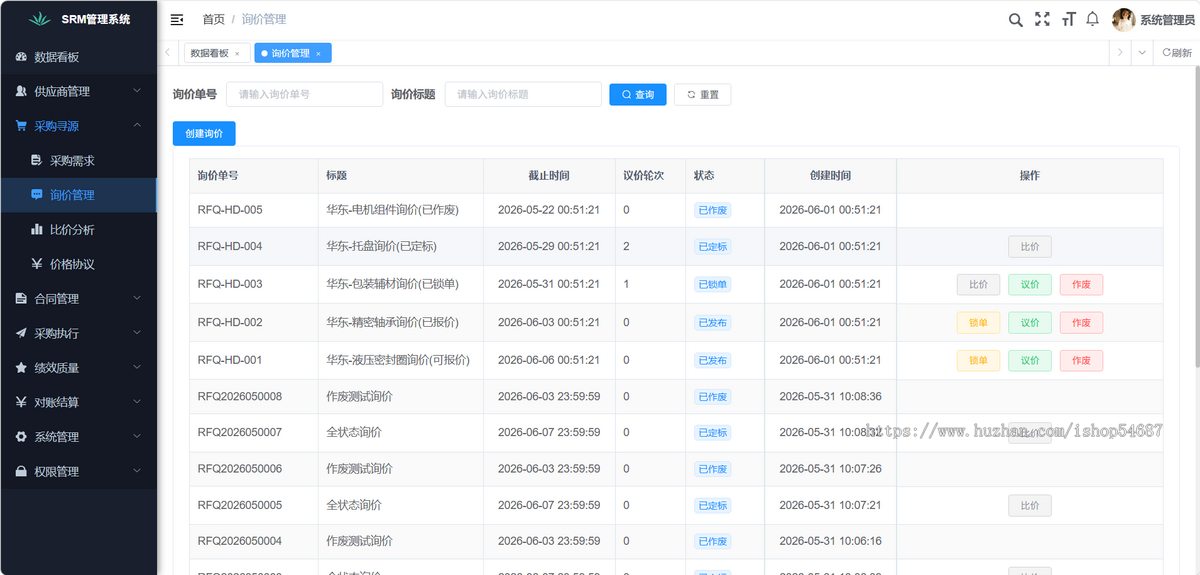The width and height of the screenshot is (1200, 575).
Task: Click the 采购寻源 cart icon
Action: [22, 126]
